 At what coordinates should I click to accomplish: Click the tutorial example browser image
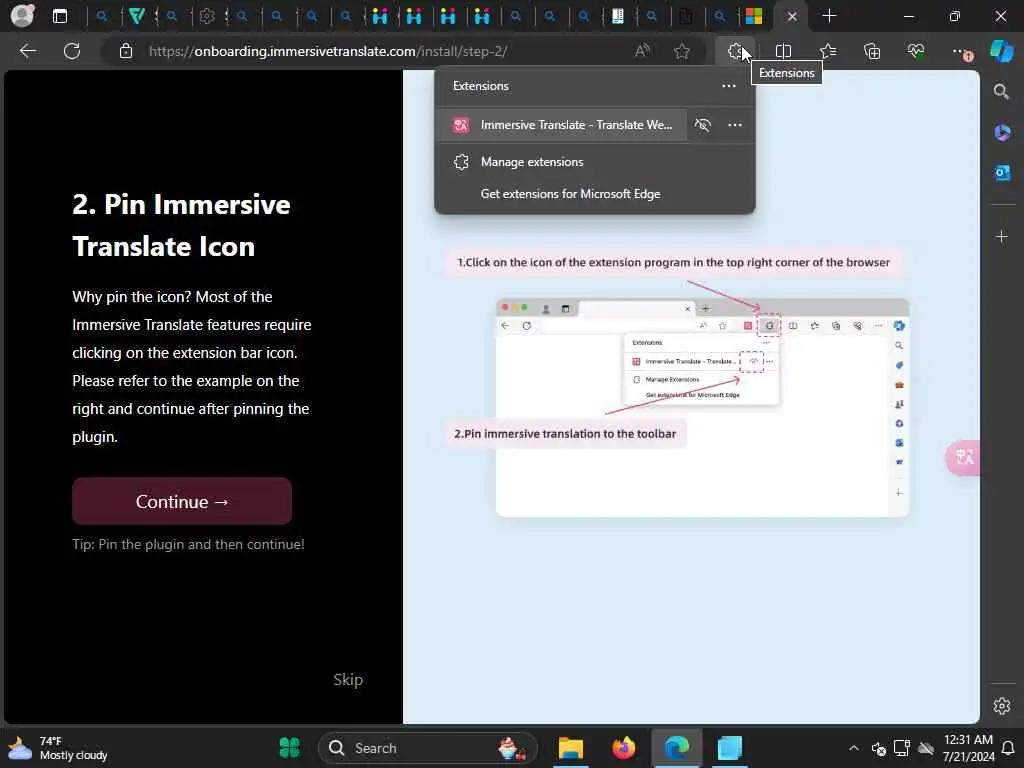pyautogui.click(x=703, y=408)
